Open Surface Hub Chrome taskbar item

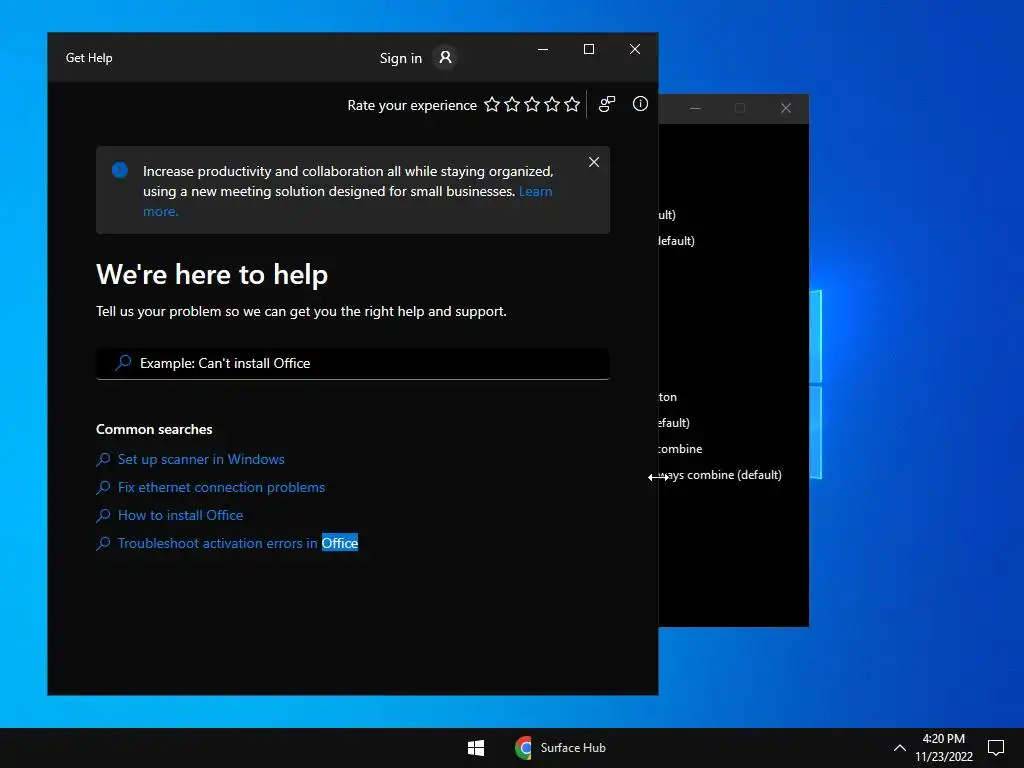[560, 748]
